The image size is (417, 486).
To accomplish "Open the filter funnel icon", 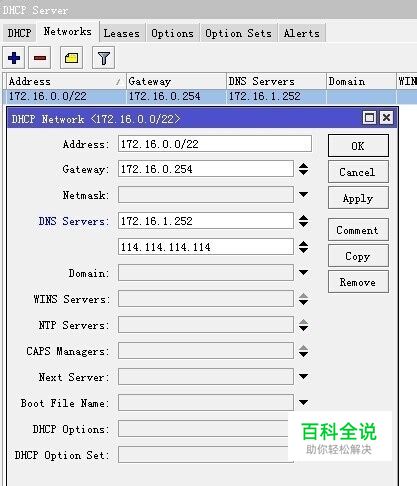I will click(103, 58).
